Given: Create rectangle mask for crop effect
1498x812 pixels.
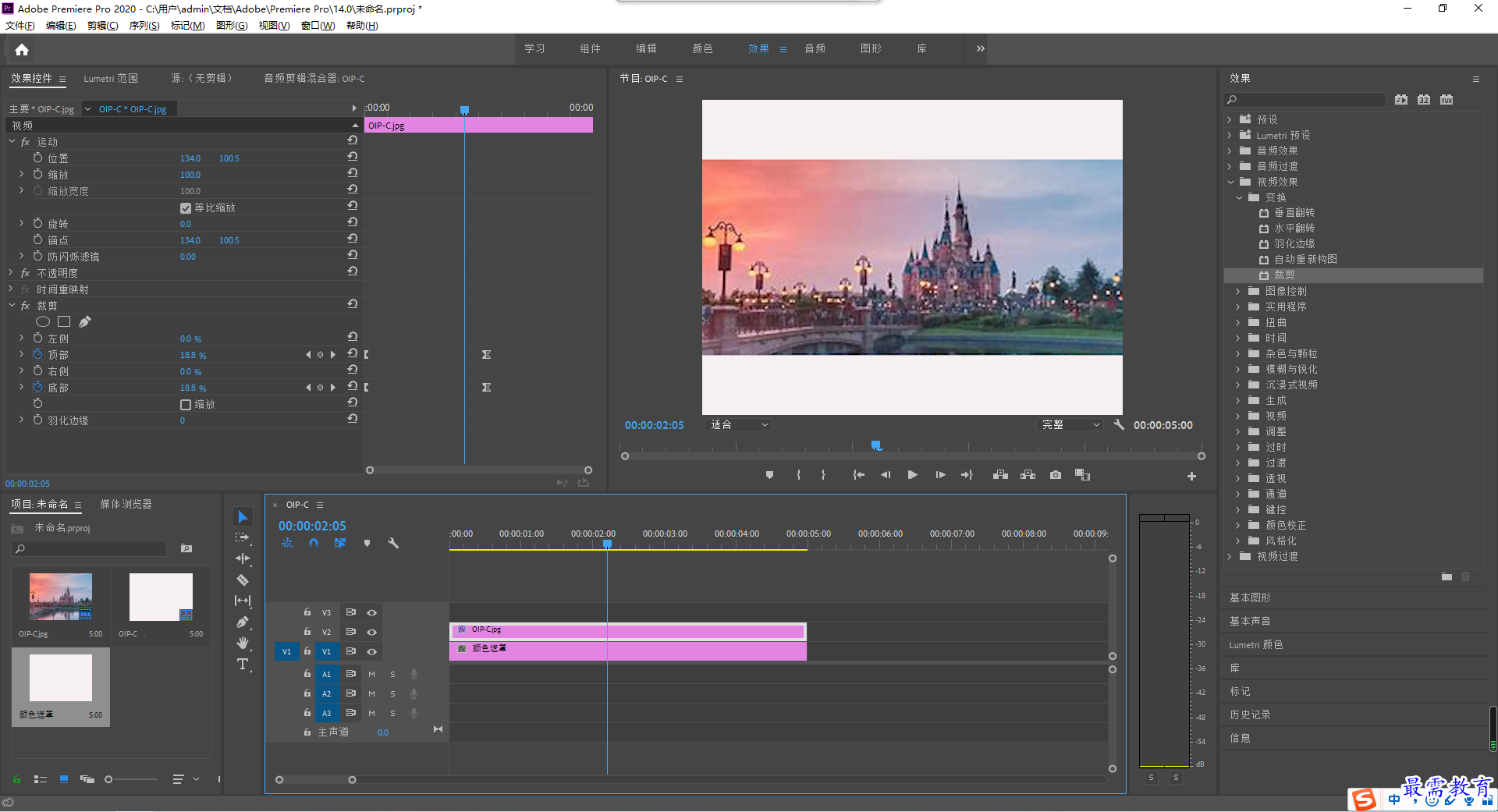Looking at the screenshot, I should point(64,321).
